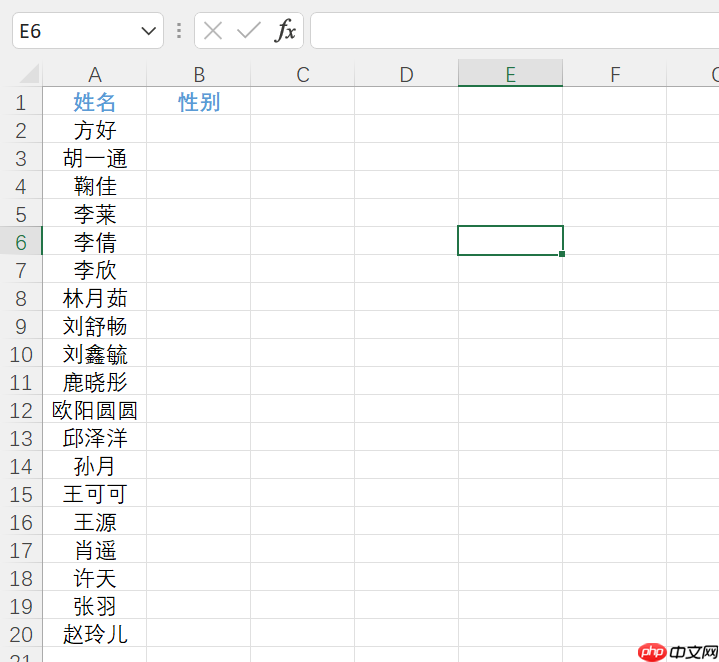Select row 11 header
The height and width of the screenshot is (662, 719).
coord(21,382)
